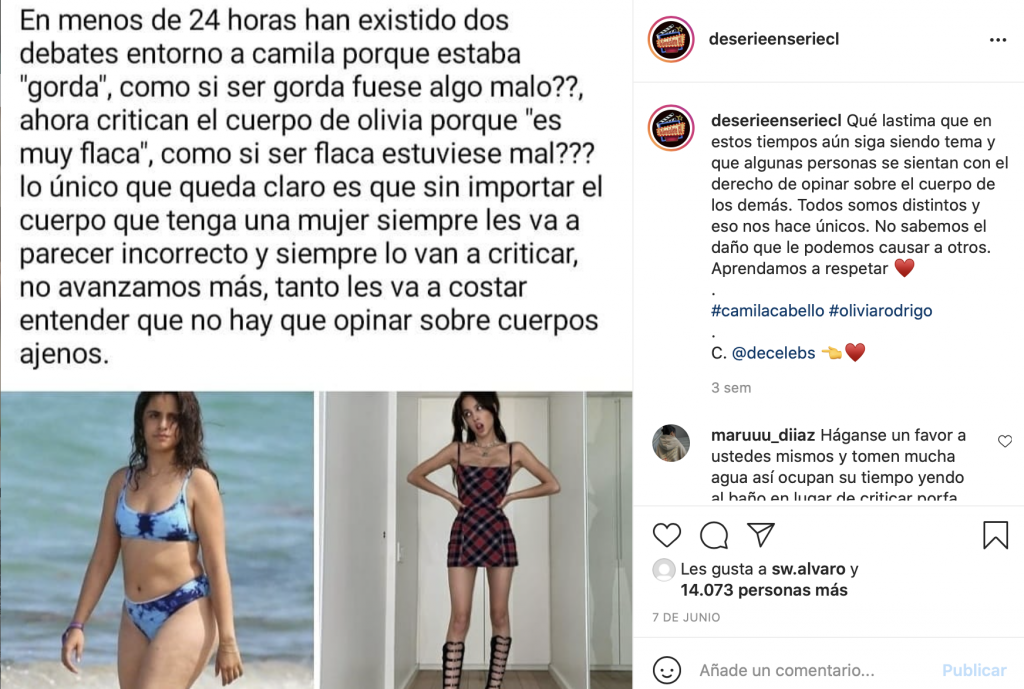Viewport: 1024px width, 689px height.
Task: Click the Publicar button
Action: [x=974, y=670]
